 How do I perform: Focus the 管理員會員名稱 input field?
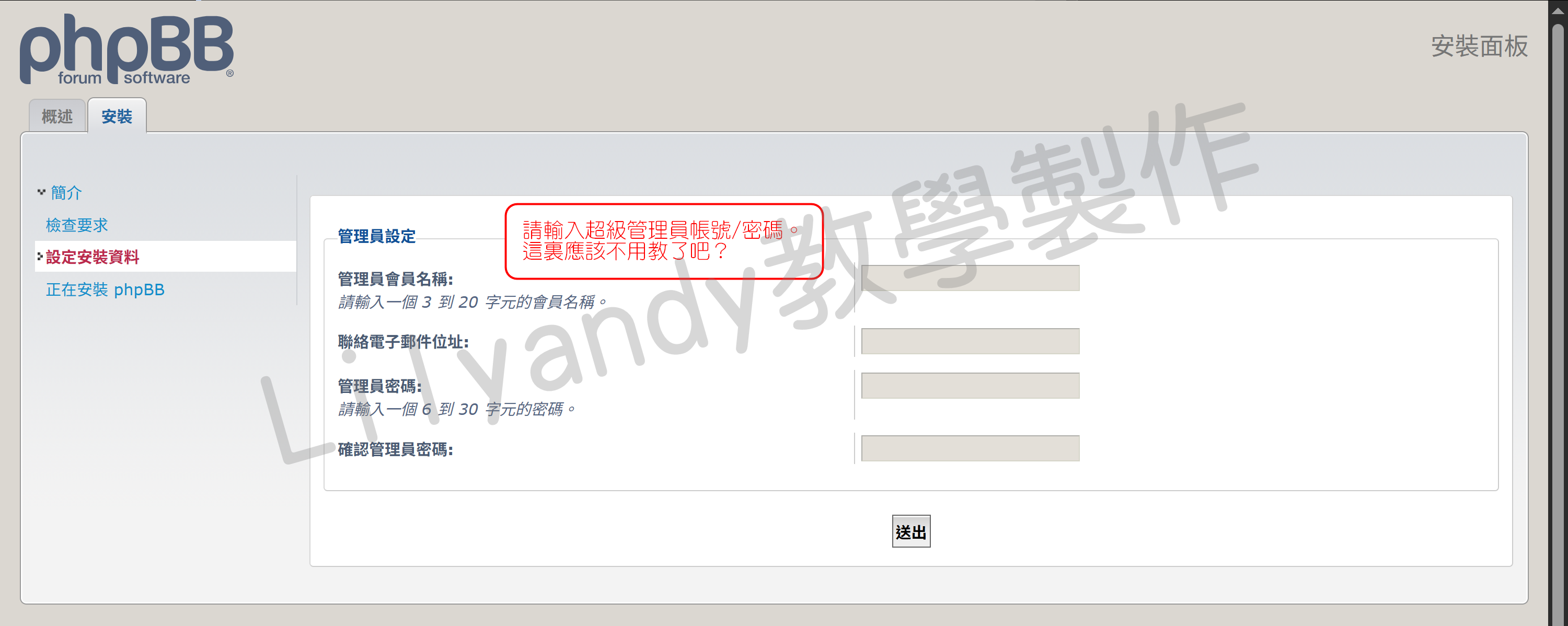point(970,278)
